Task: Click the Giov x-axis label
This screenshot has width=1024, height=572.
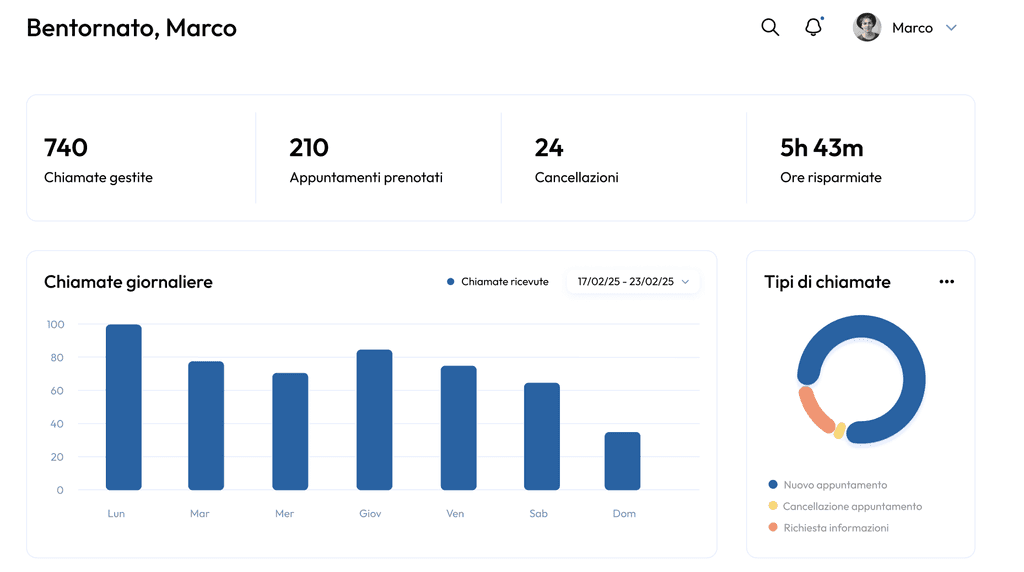Action: tap(370, 513)
